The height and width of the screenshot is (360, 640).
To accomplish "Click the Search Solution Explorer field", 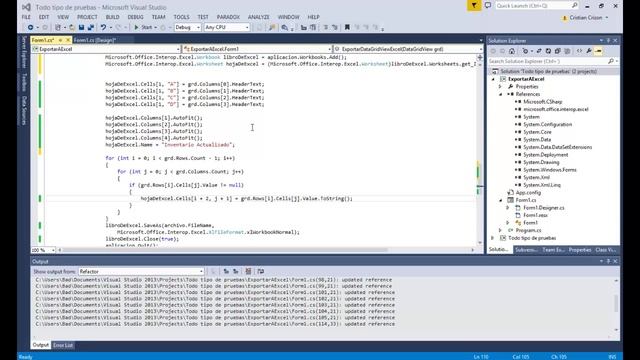I will point(553,61).
